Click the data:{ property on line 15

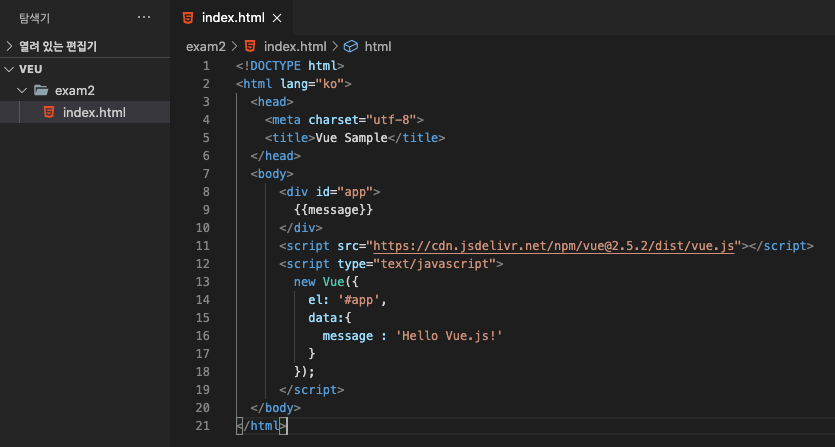(x=330, y=318)
